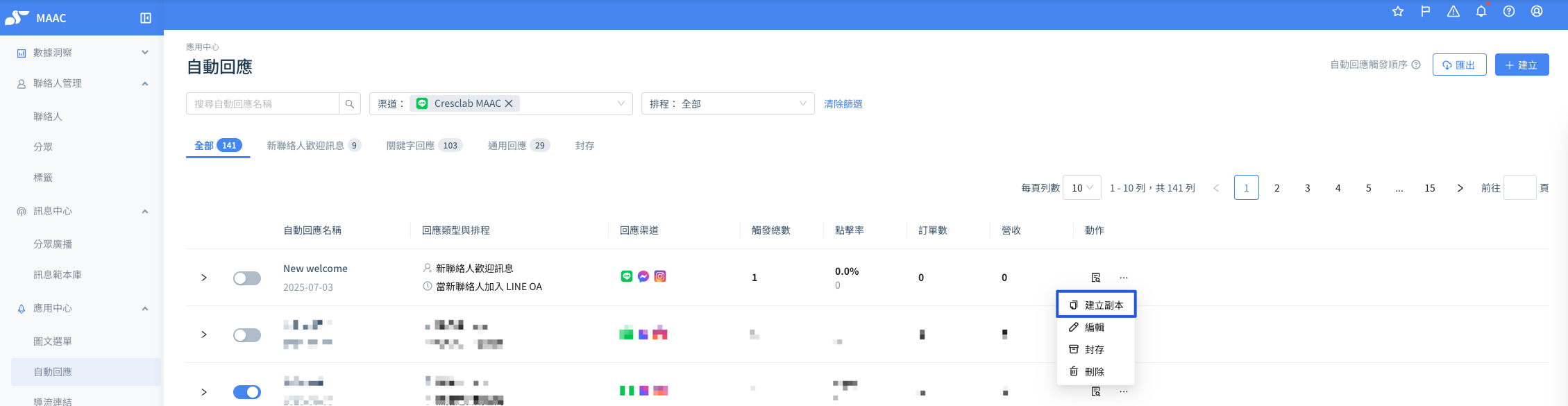The width and height of the screenshot is (1568, 406).
Task: Go to page 5
Action: tap(1369, 188)
